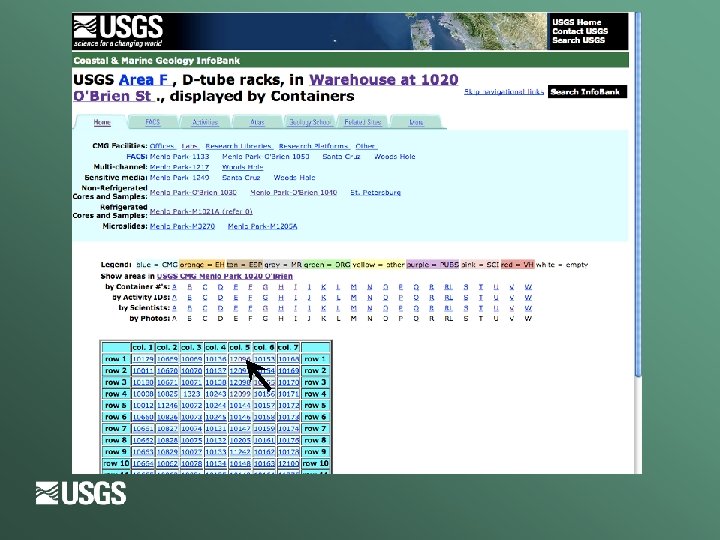Screen dimensions: 720x540
Task: Open Sensitive media Menlo Park 1240 link
Action: 180,178
